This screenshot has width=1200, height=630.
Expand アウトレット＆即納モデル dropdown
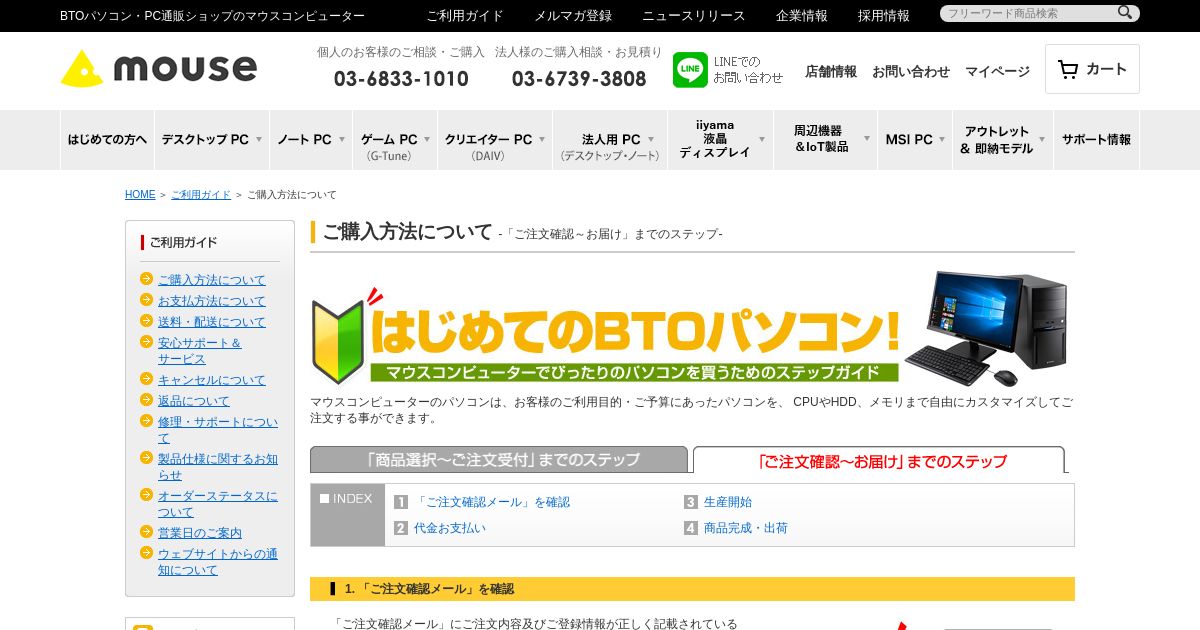1003,140
